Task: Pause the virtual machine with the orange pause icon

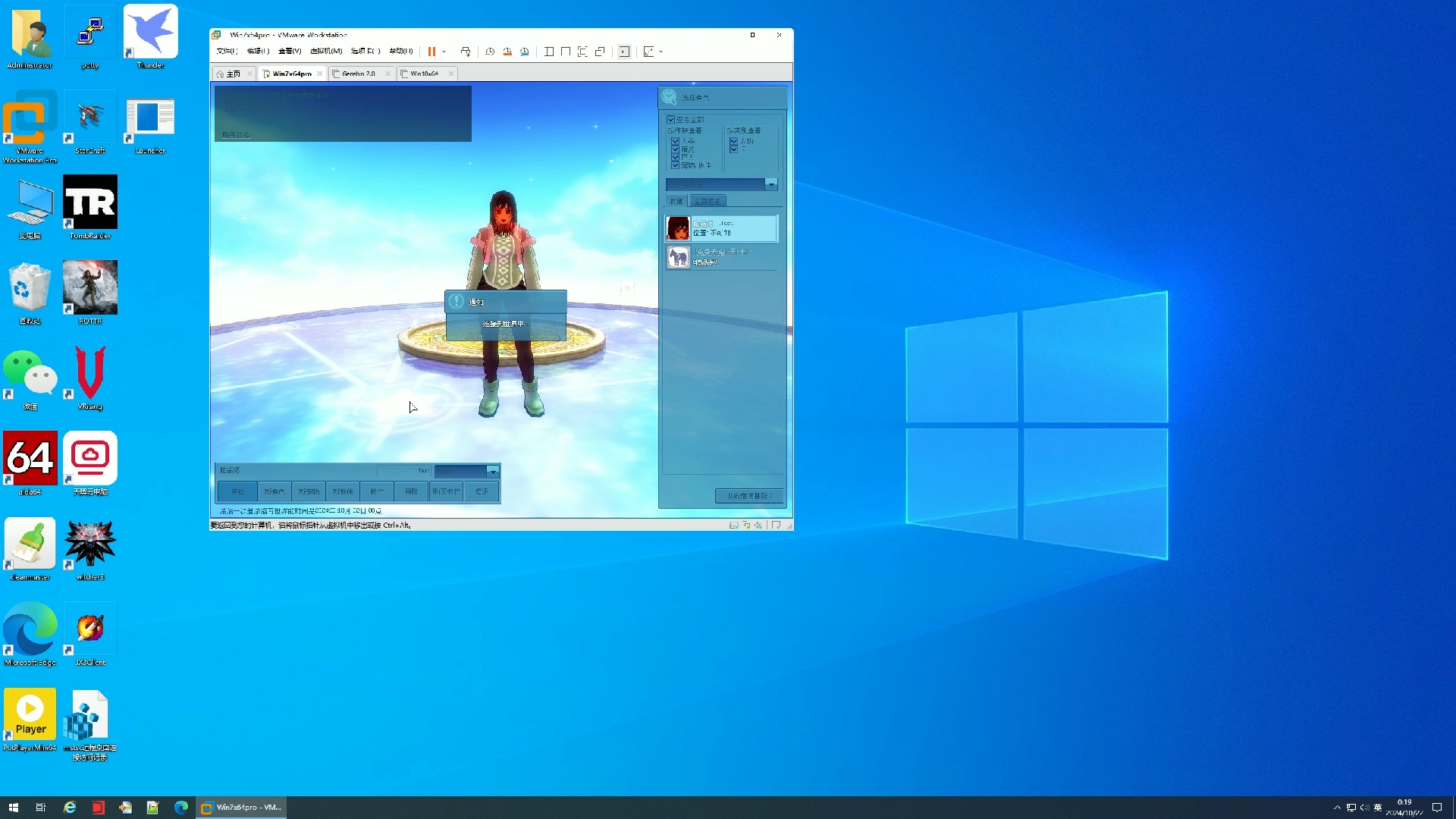Action: 431,52
